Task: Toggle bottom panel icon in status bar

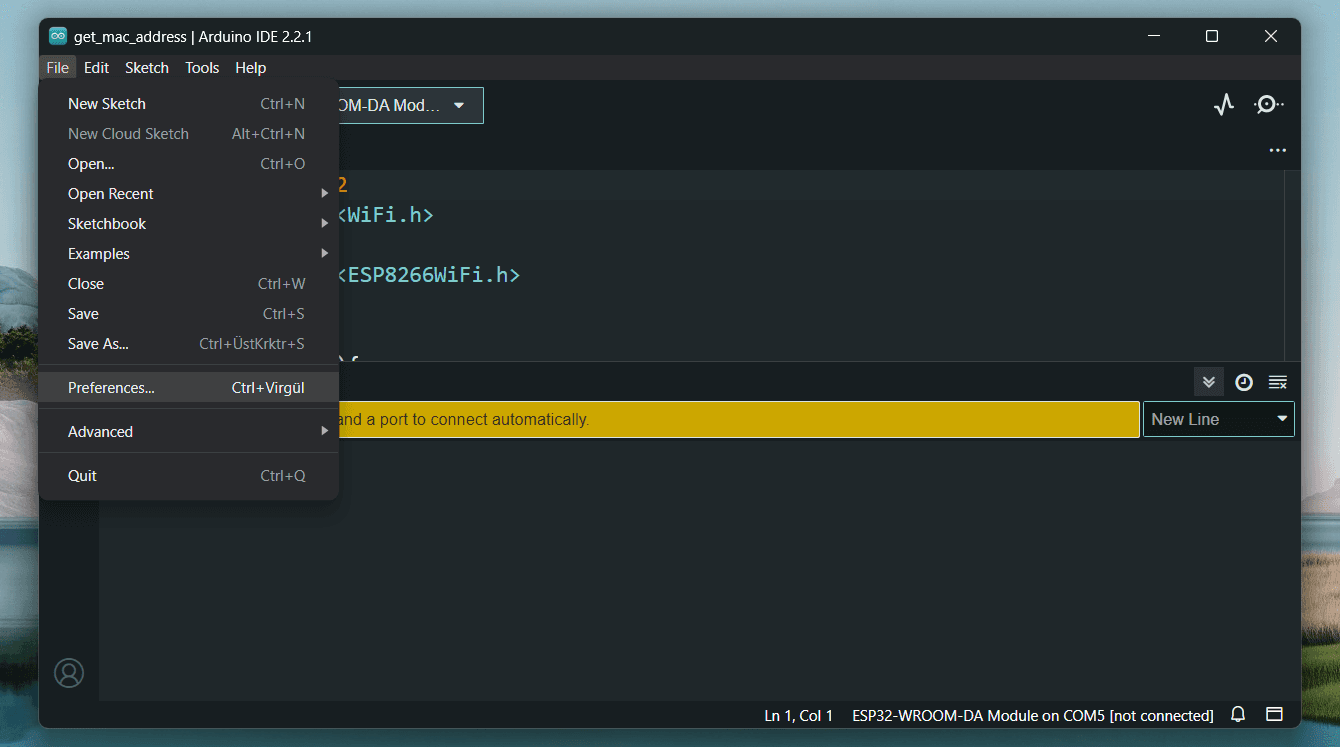Action: click(1274, 715)
